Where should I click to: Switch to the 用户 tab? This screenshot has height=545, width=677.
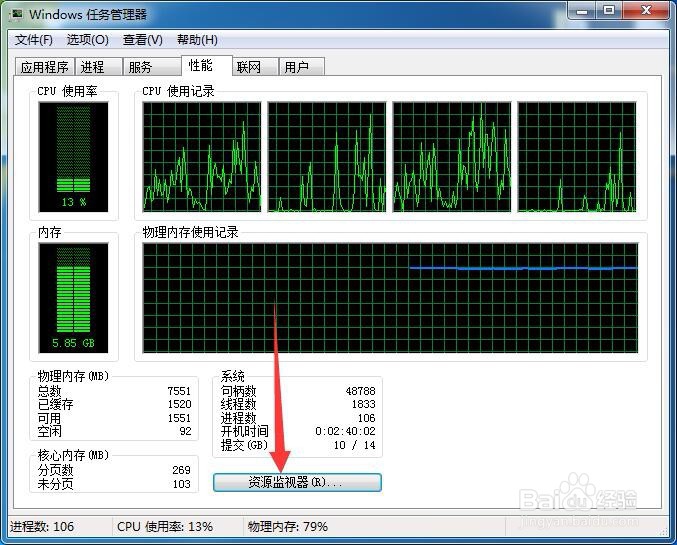coord(301,67)
